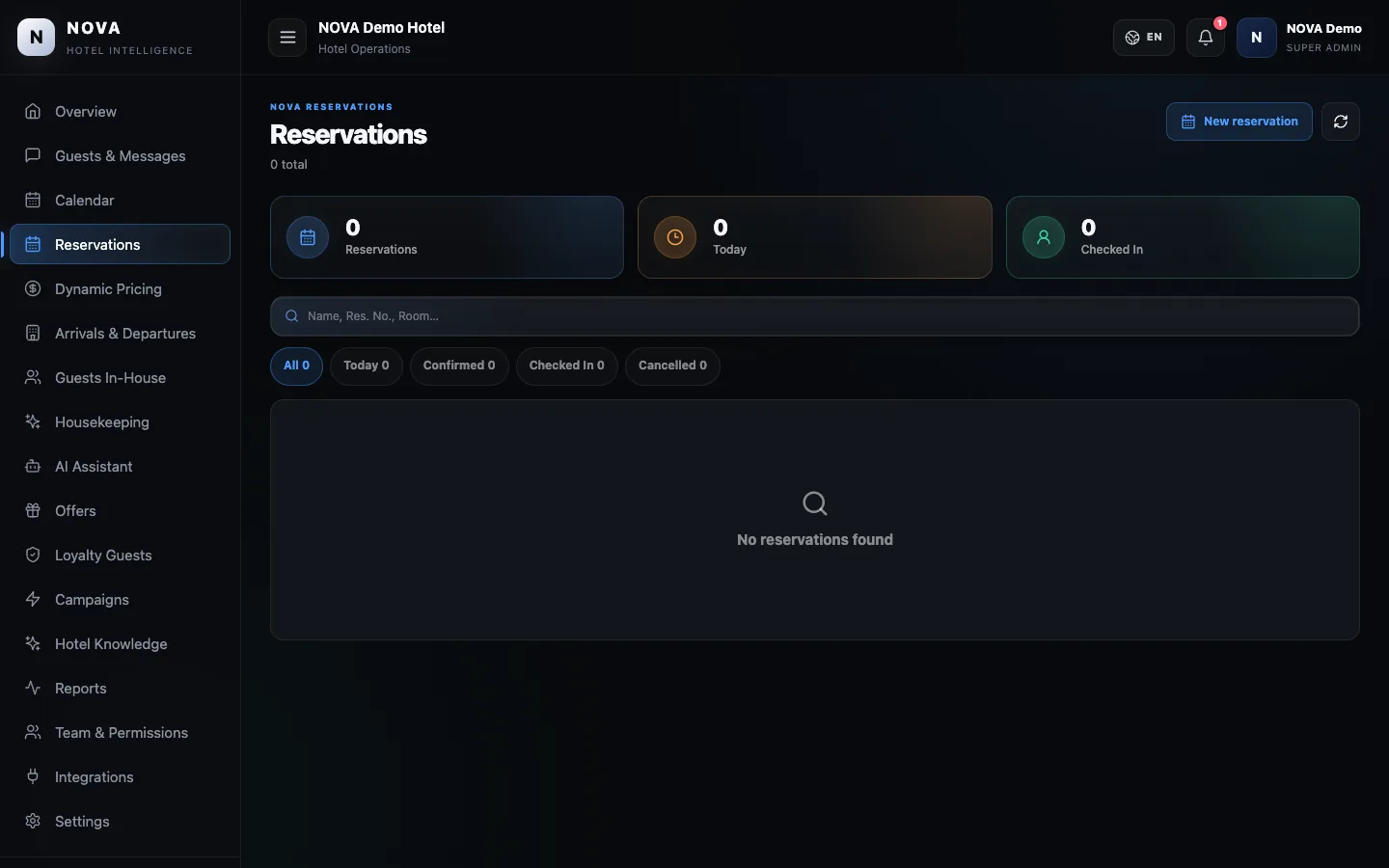Click the "Hotel Operations" subtitle

tap(365, 49)
